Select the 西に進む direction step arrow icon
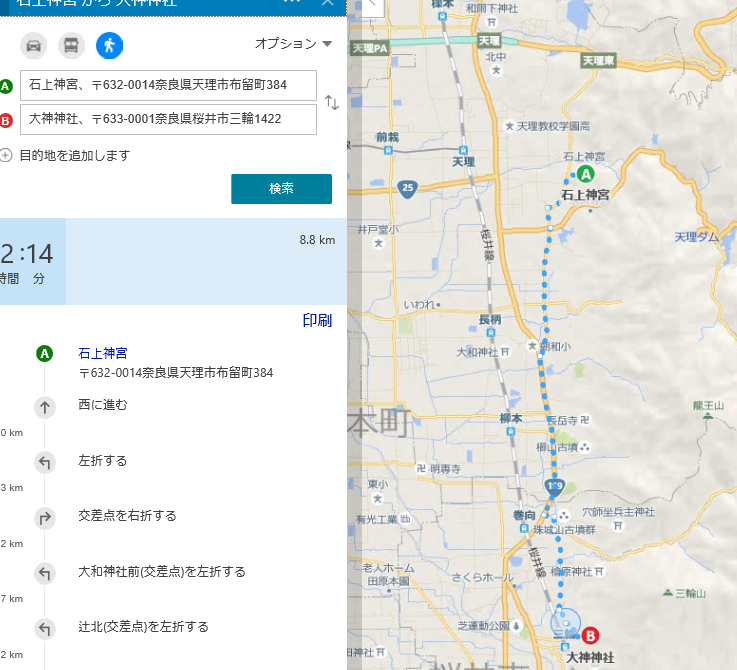 44,407
